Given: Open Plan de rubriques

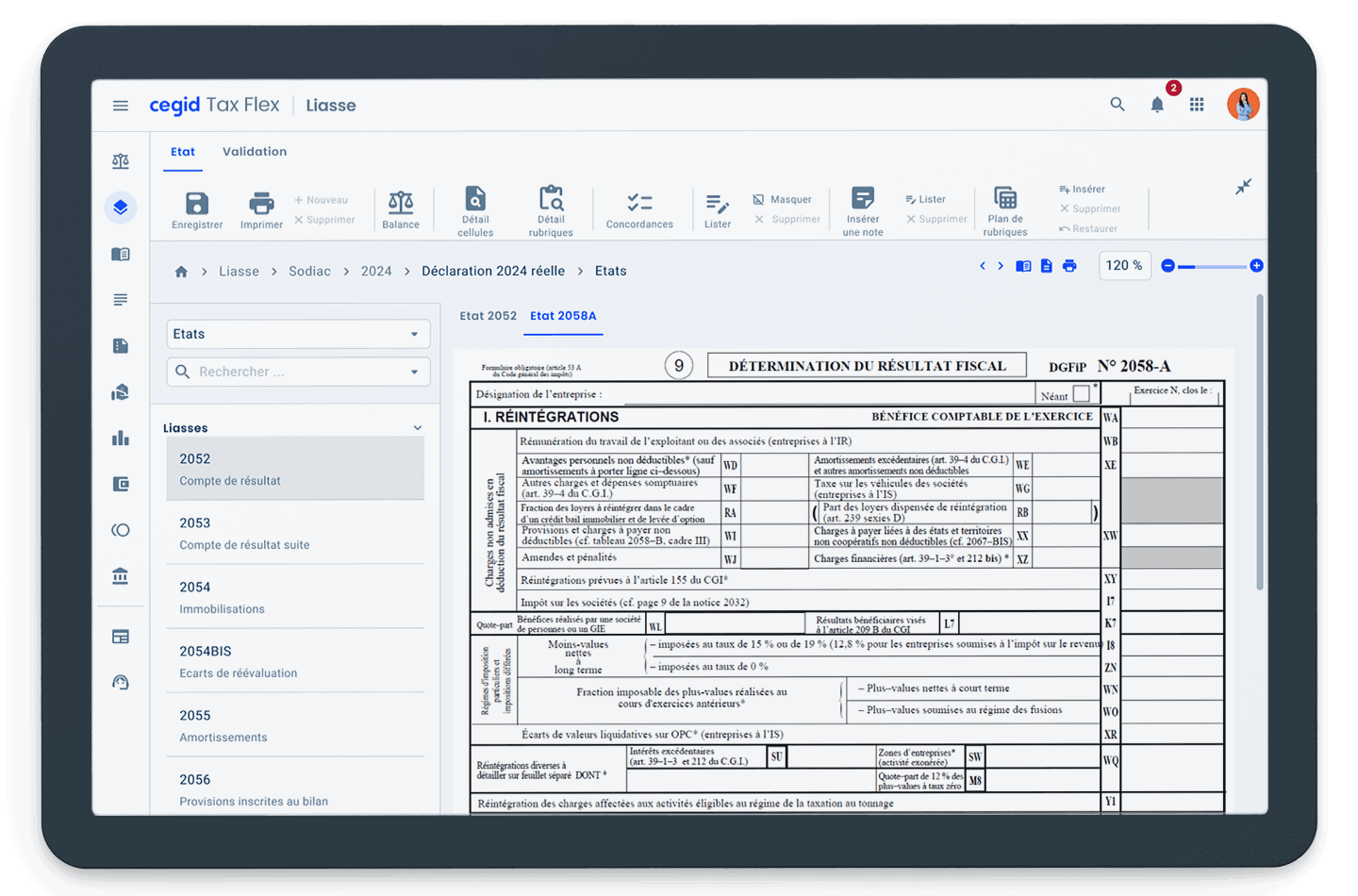Looking at the screenshot, I should point(1005,198).
